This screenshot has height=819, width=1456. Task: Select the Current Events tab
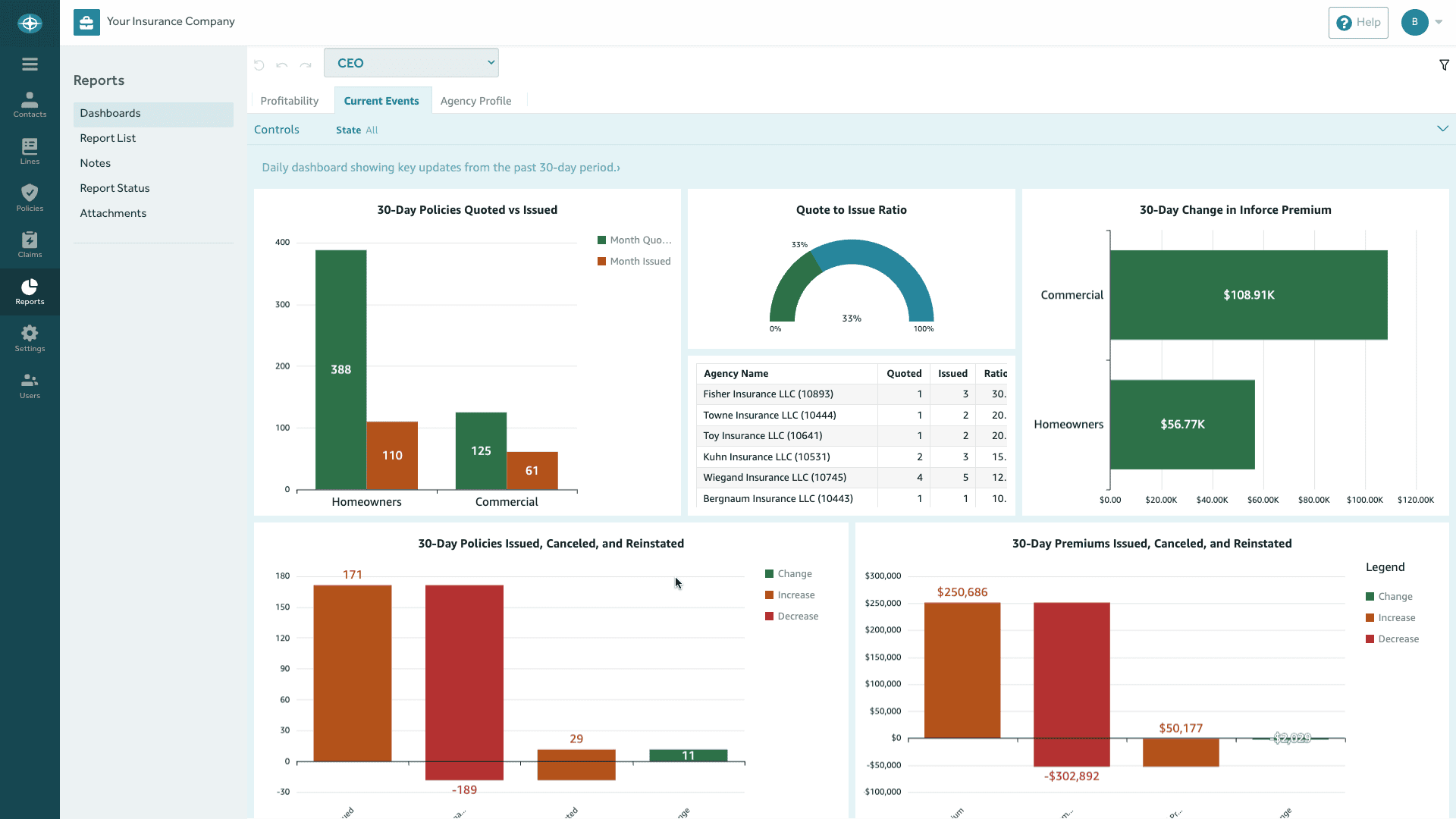pos(381,101)
